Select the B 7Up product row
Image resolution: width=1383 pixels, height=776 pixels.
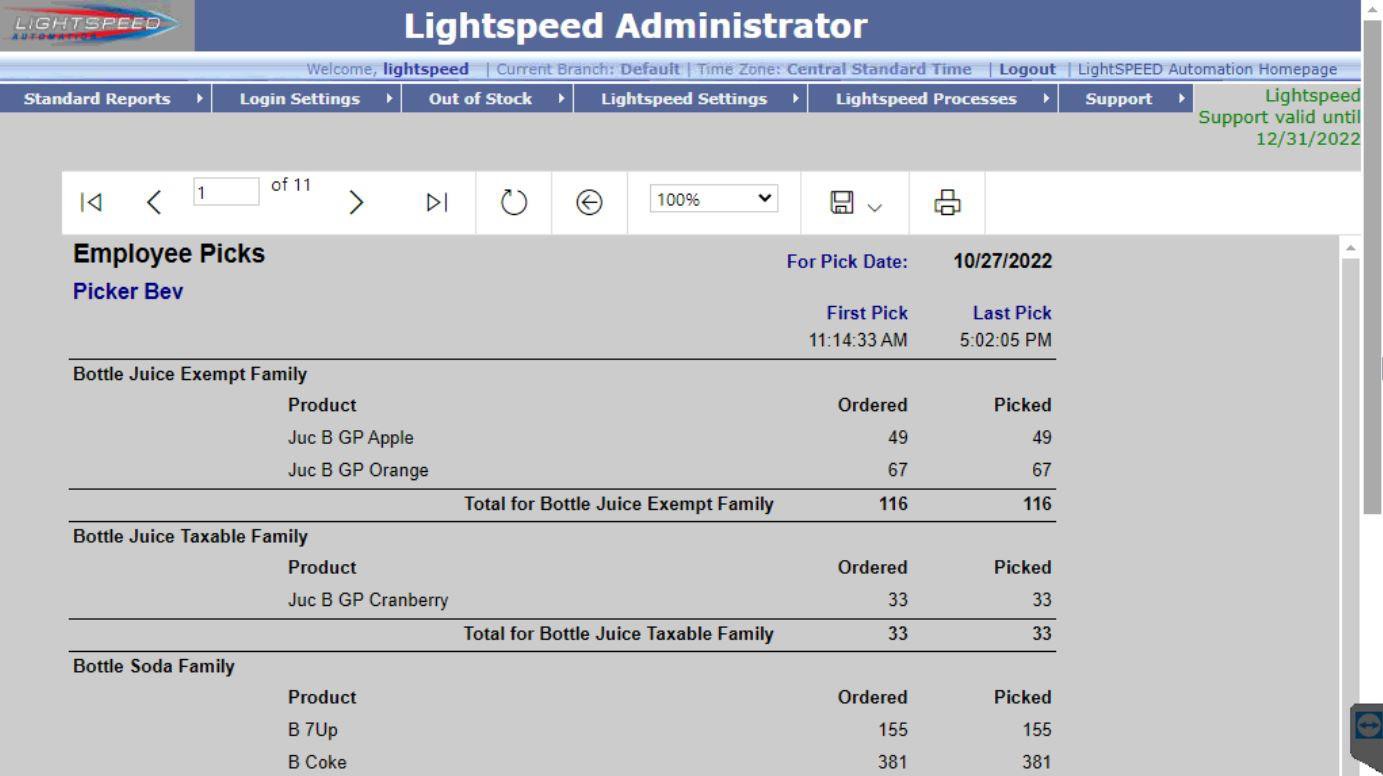(562, 730)
